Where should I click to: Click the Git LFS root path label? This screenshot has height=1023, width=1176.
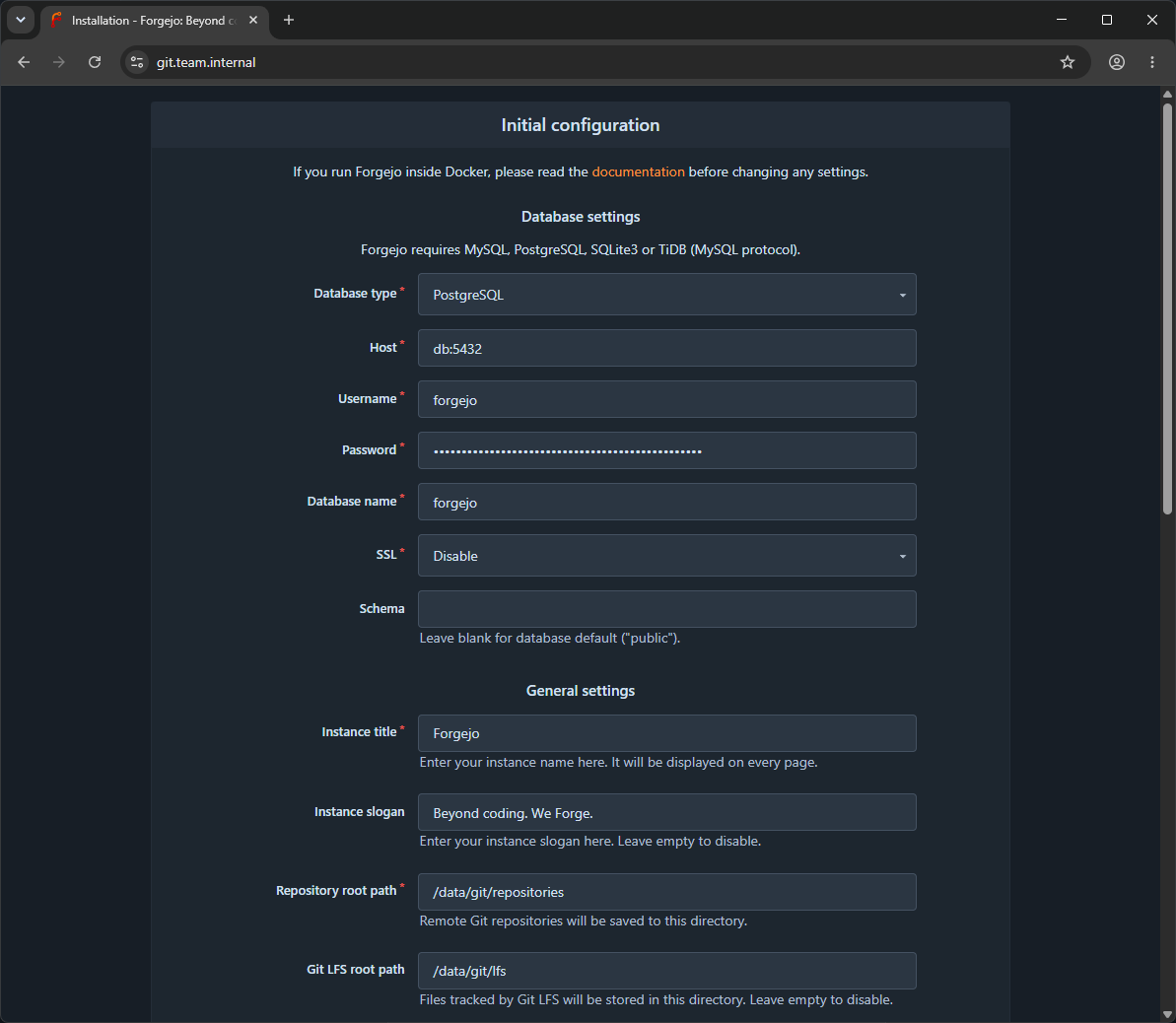(356, 969)
